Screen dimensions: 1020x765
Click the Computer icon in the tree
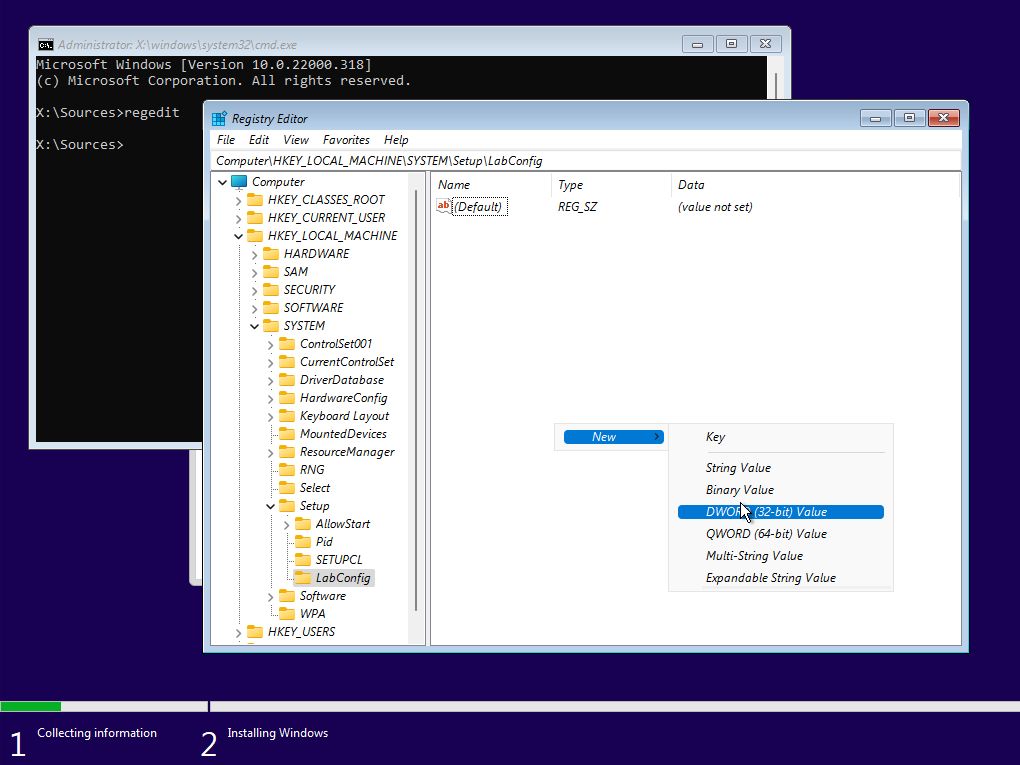(239, 182)
